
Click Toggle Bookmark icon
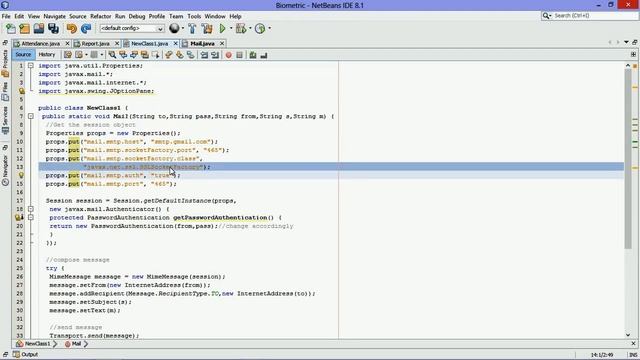[191, 55]
